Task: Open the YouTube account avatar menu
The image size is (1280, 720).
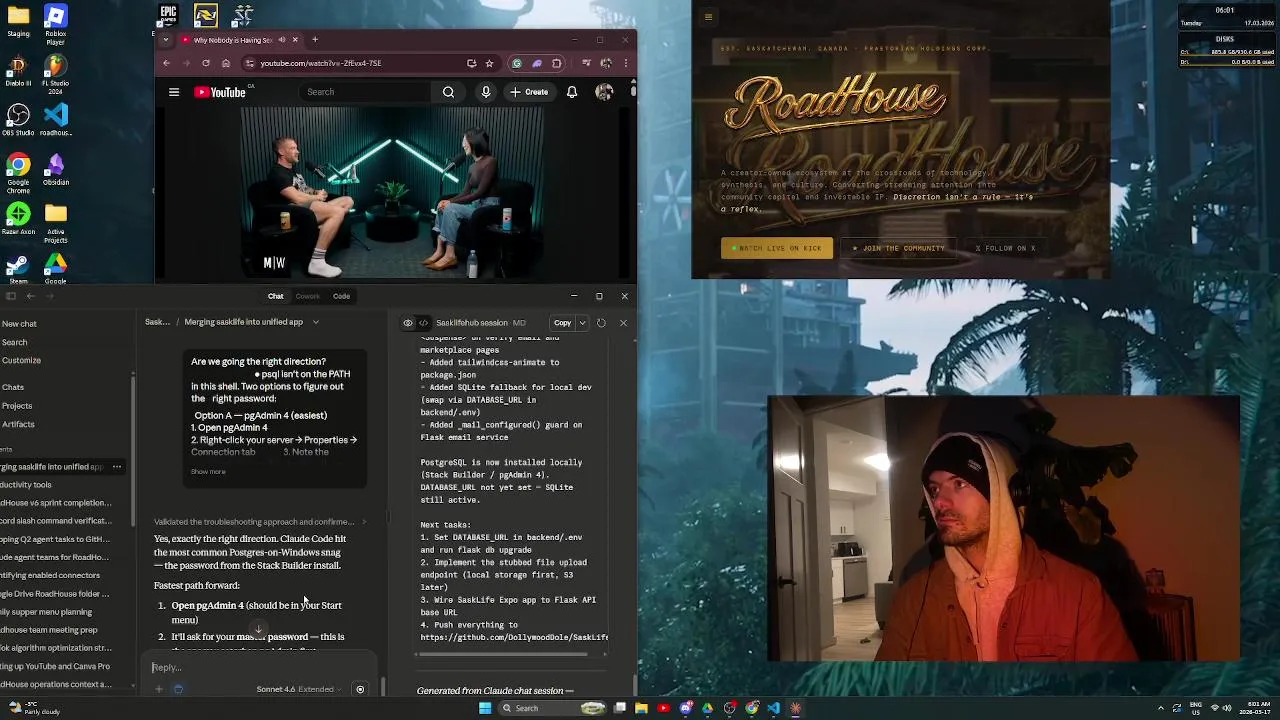Action: pos(604,92)
